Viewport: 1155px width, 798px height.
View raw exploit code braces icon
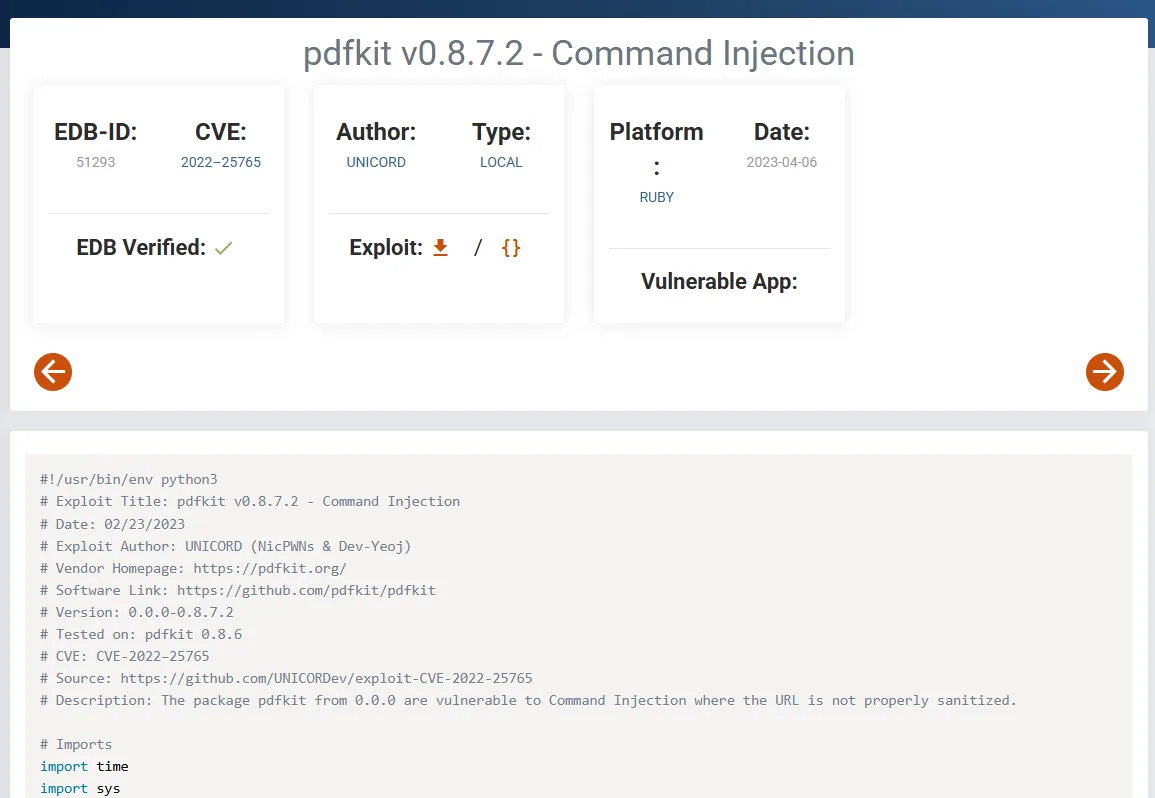point(510,248)
